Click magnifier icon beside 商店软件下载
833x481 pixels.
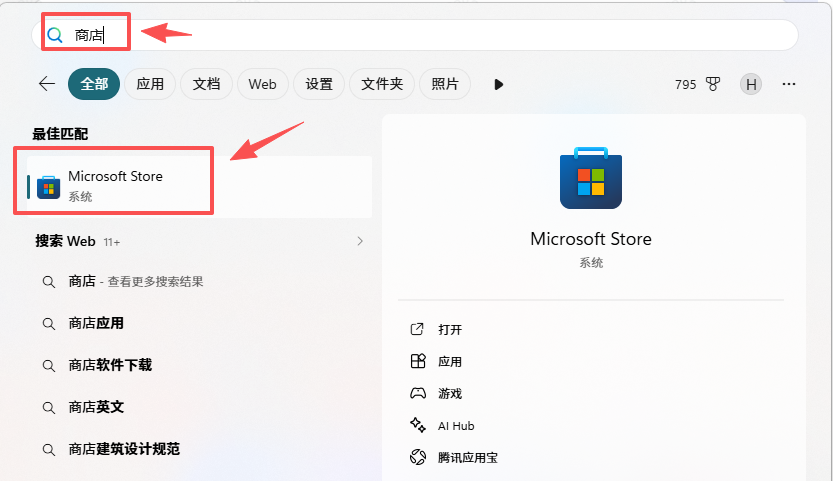pyautogui.click(x=49, y=366)
